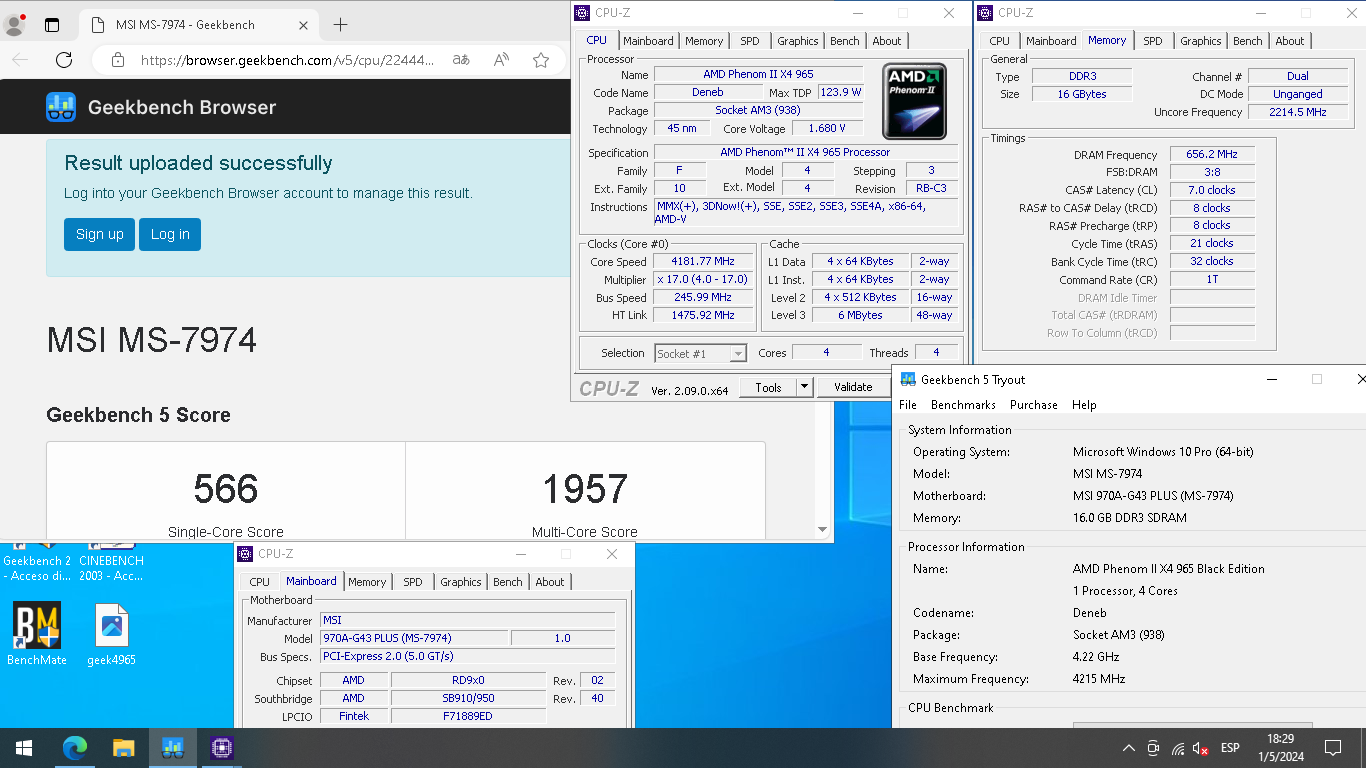Image resolution: width=1366 pixels, height=768 pixels.
Task: Click the Tools button in CPU-Z
Action: [x=768, y=387]
